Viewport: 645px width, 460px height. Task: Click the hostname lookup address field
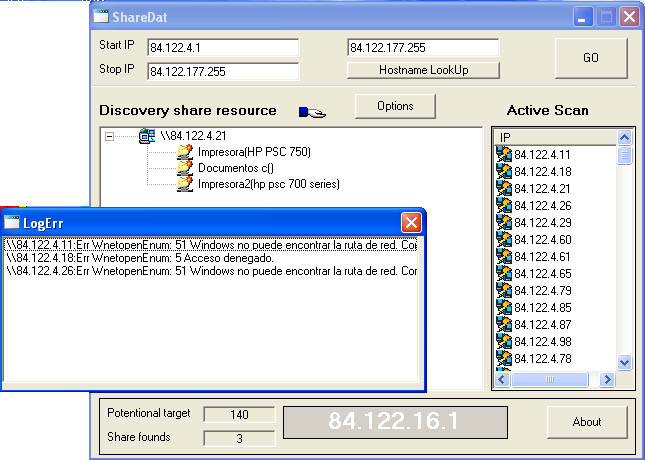(x=422, y=47)
